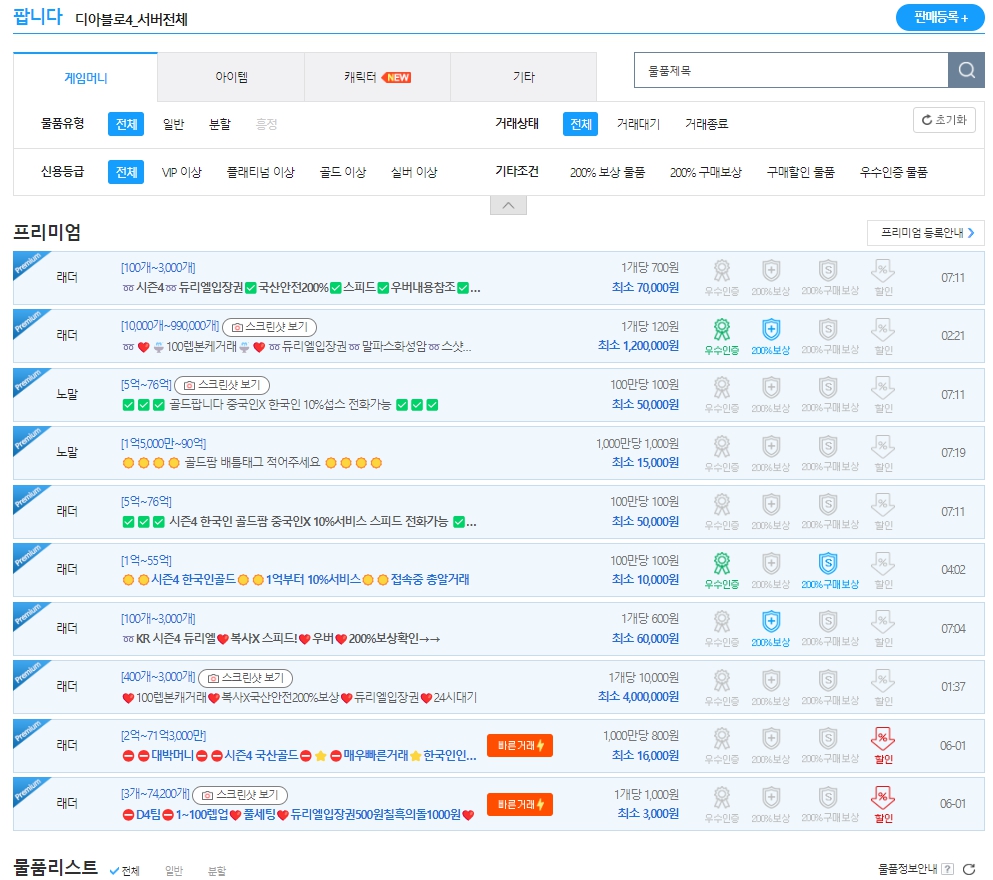Image resolution: width=993 pixels, height=880 pixels.
Task: Click the 초기화 refresh icon
Action: click(x=927, y=119)
